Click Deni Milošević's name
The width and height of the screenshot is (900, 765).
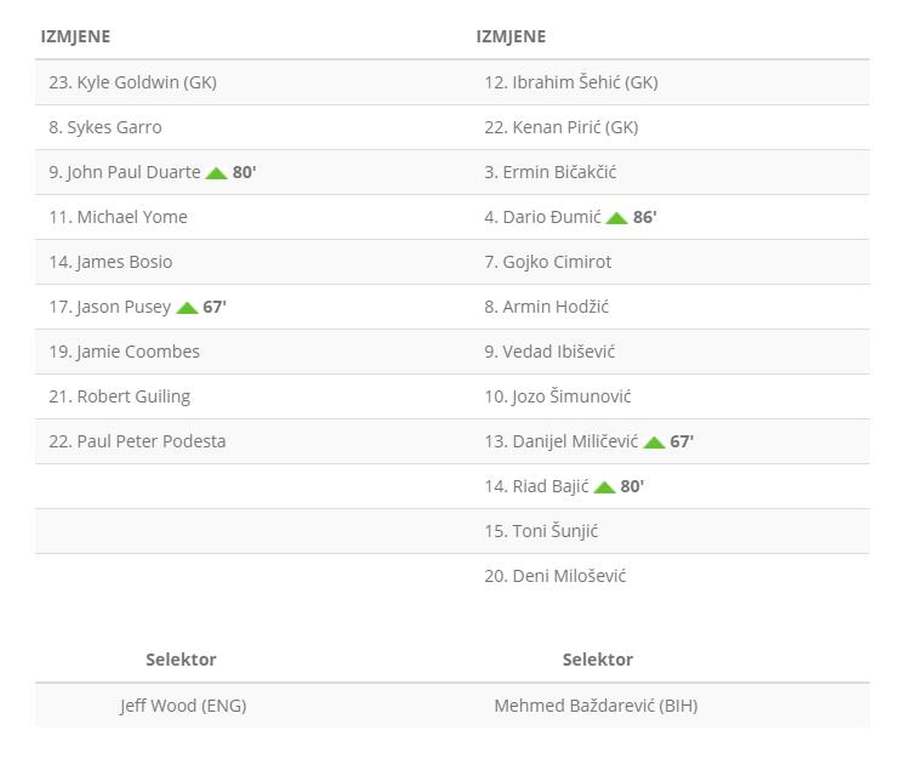[555, 576]
